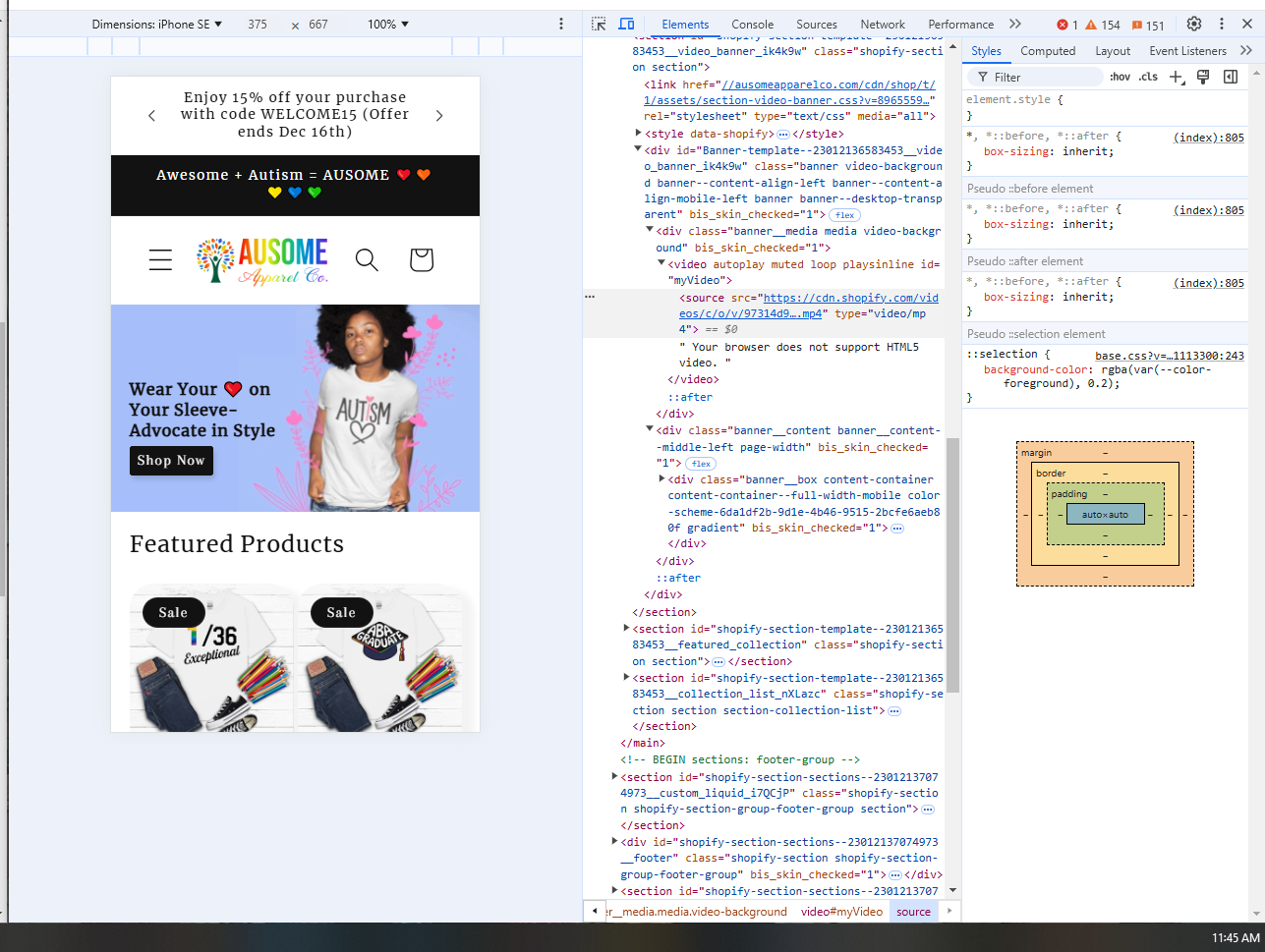Collapse the video myVideo node
This screenshot has height=952, width=1265.
coord(661,263)
